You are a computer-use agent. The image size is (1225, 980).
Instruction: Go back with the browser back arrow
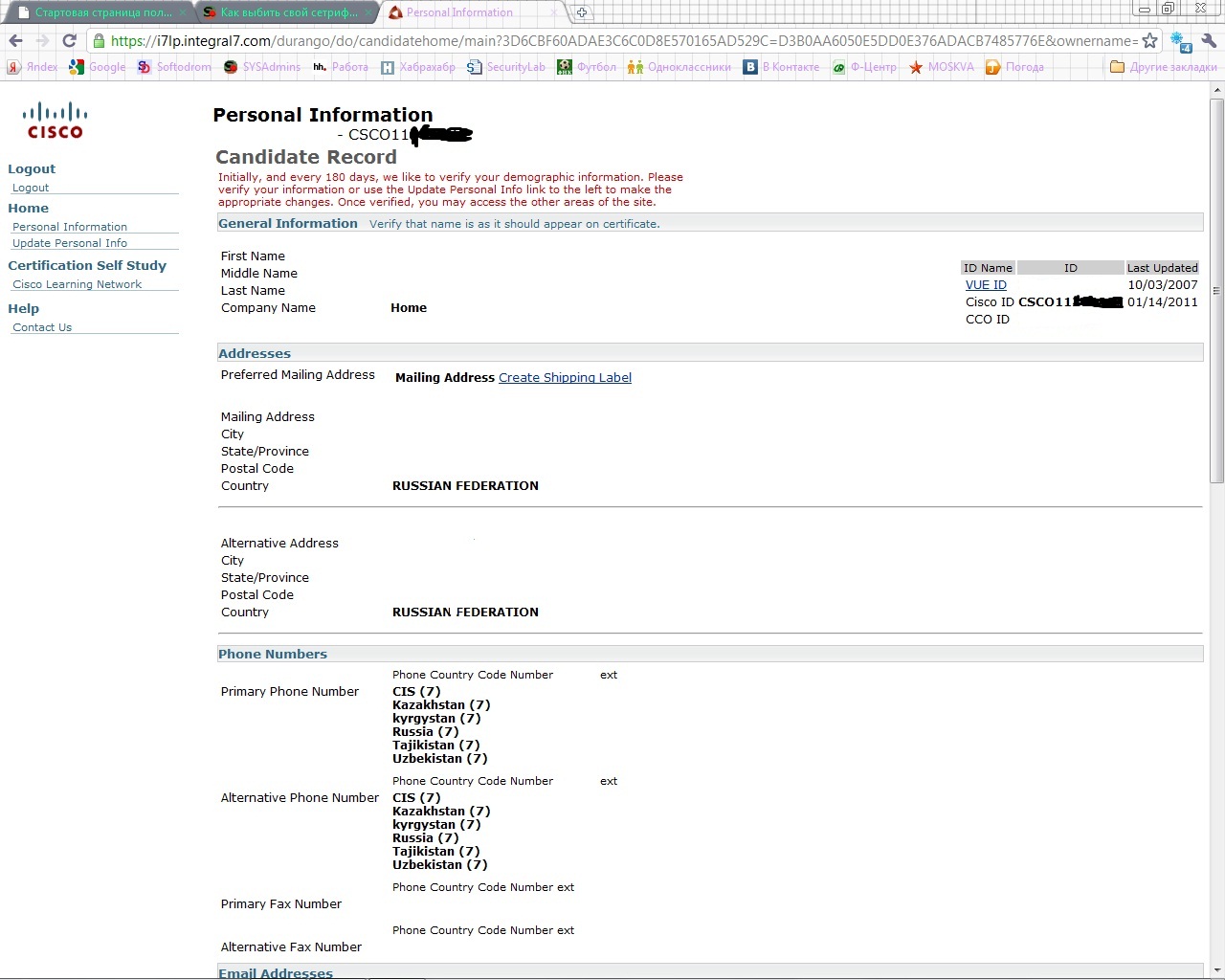[x=15, y=41]
